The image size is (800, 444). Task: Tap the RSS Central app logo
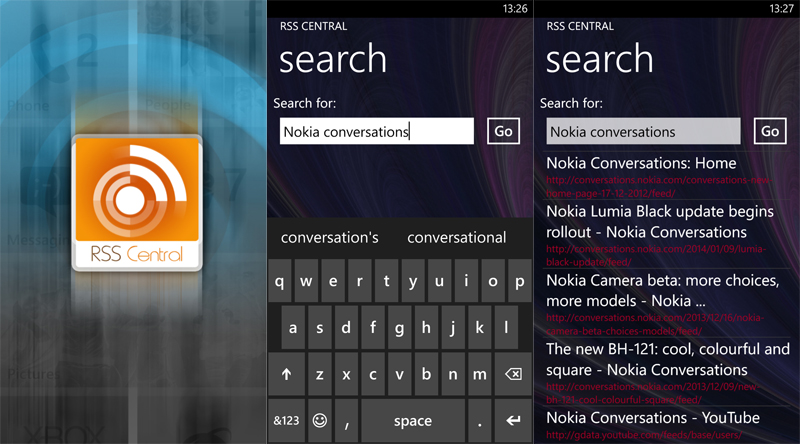tap(137, 203)
